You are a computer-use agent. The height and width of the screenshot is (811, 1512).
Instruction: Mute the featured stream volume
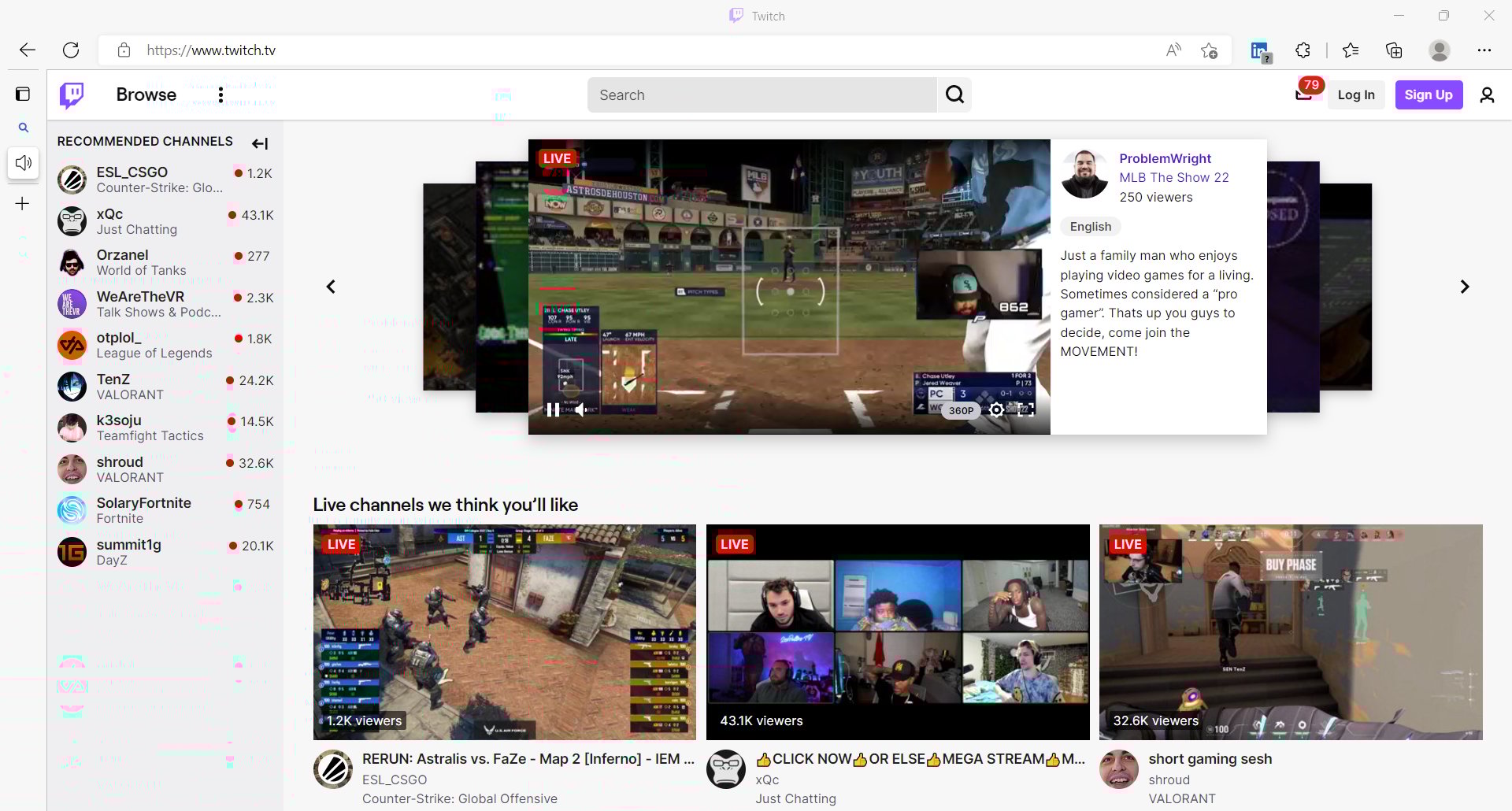[580, 409]
